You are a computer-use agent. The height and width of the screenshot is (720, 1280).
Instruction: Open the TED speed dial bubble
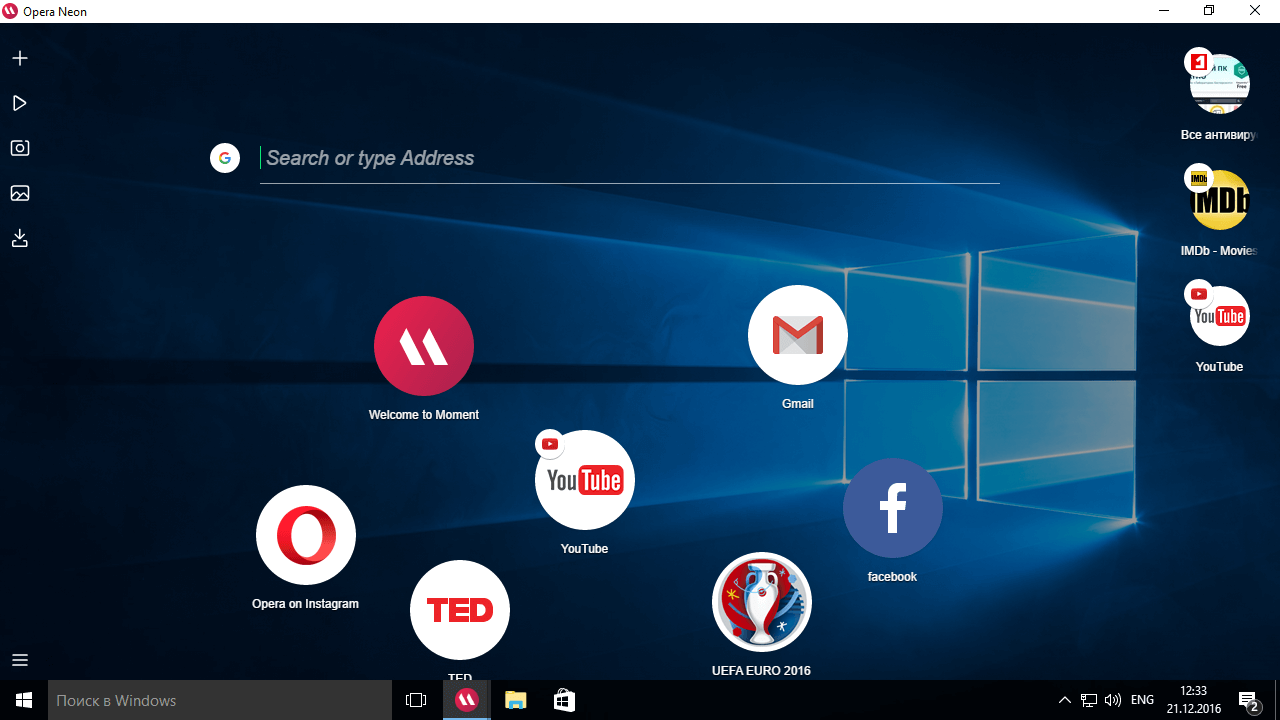[x=460, y=609]
